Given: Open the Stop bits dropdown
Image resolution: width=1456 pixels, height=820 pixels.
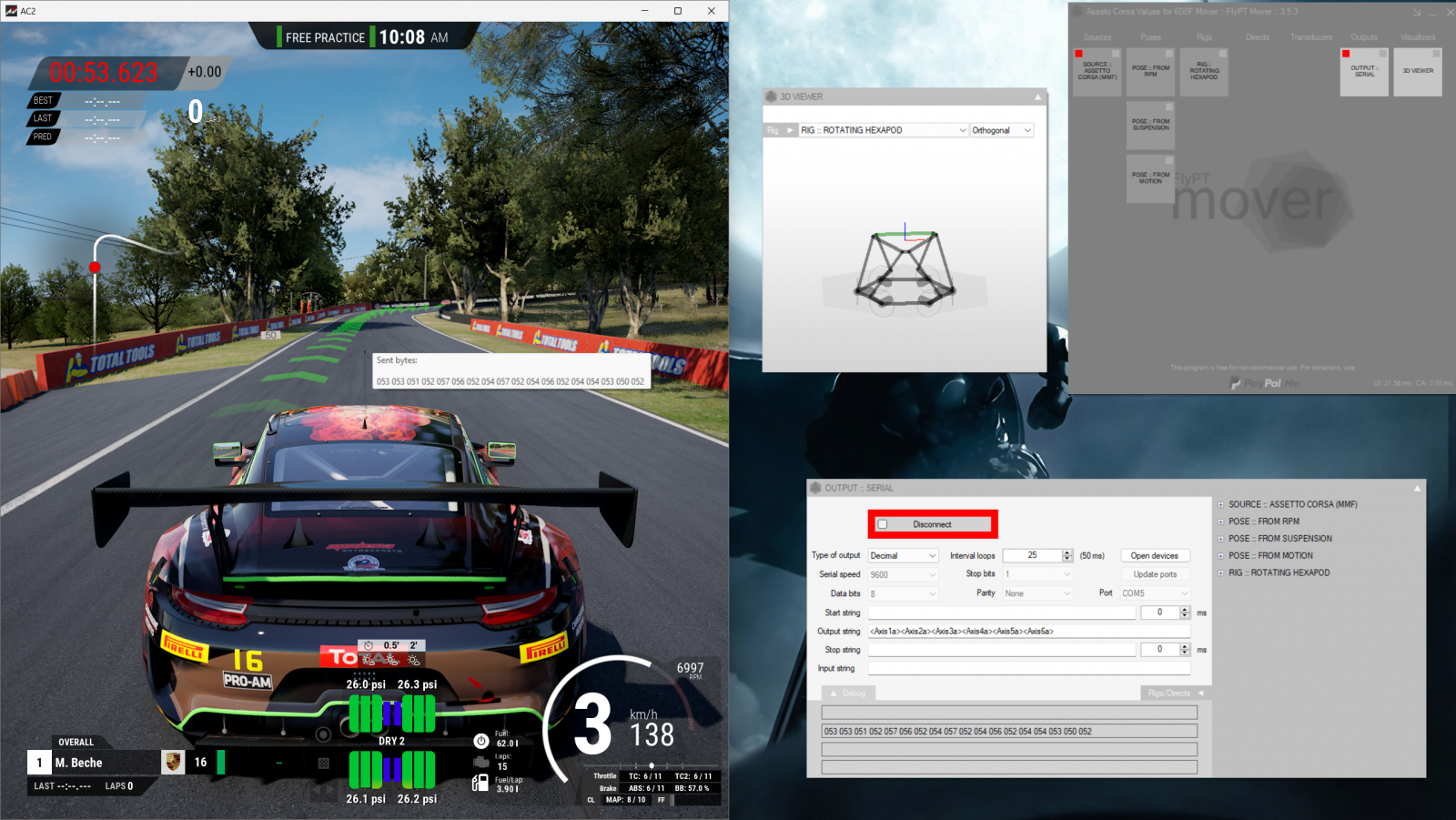Looking at the screenshot, I should [x=1038, y=574].
